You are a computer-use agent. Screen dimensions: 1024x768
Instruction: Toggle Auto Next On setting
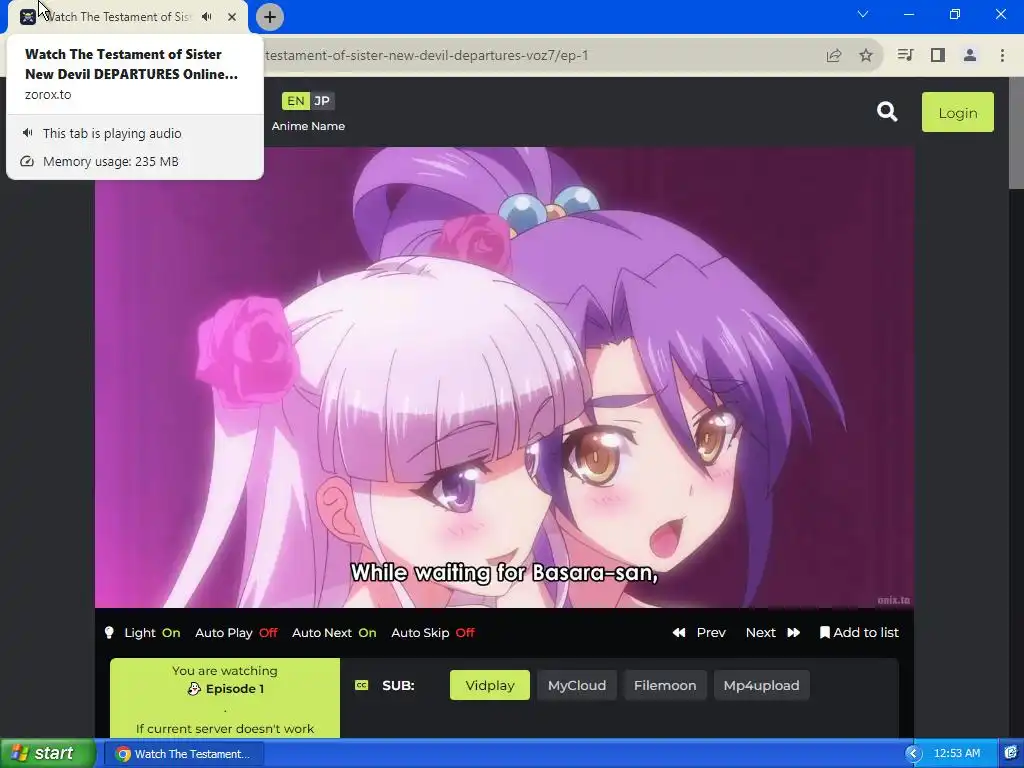334,632
